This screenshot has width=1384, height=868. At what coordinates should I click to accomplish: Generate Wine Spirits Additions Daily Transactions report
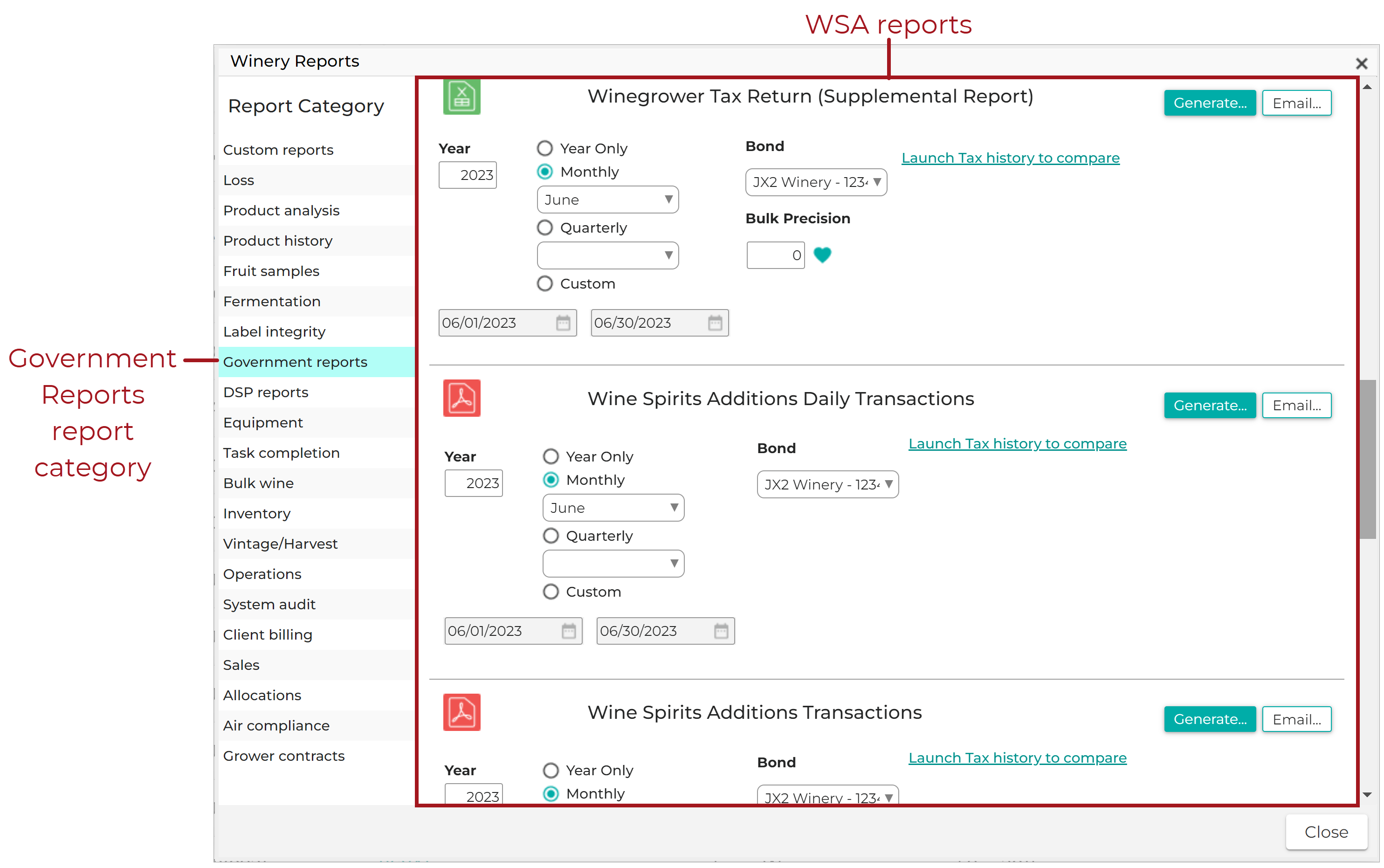[1210, 405]
